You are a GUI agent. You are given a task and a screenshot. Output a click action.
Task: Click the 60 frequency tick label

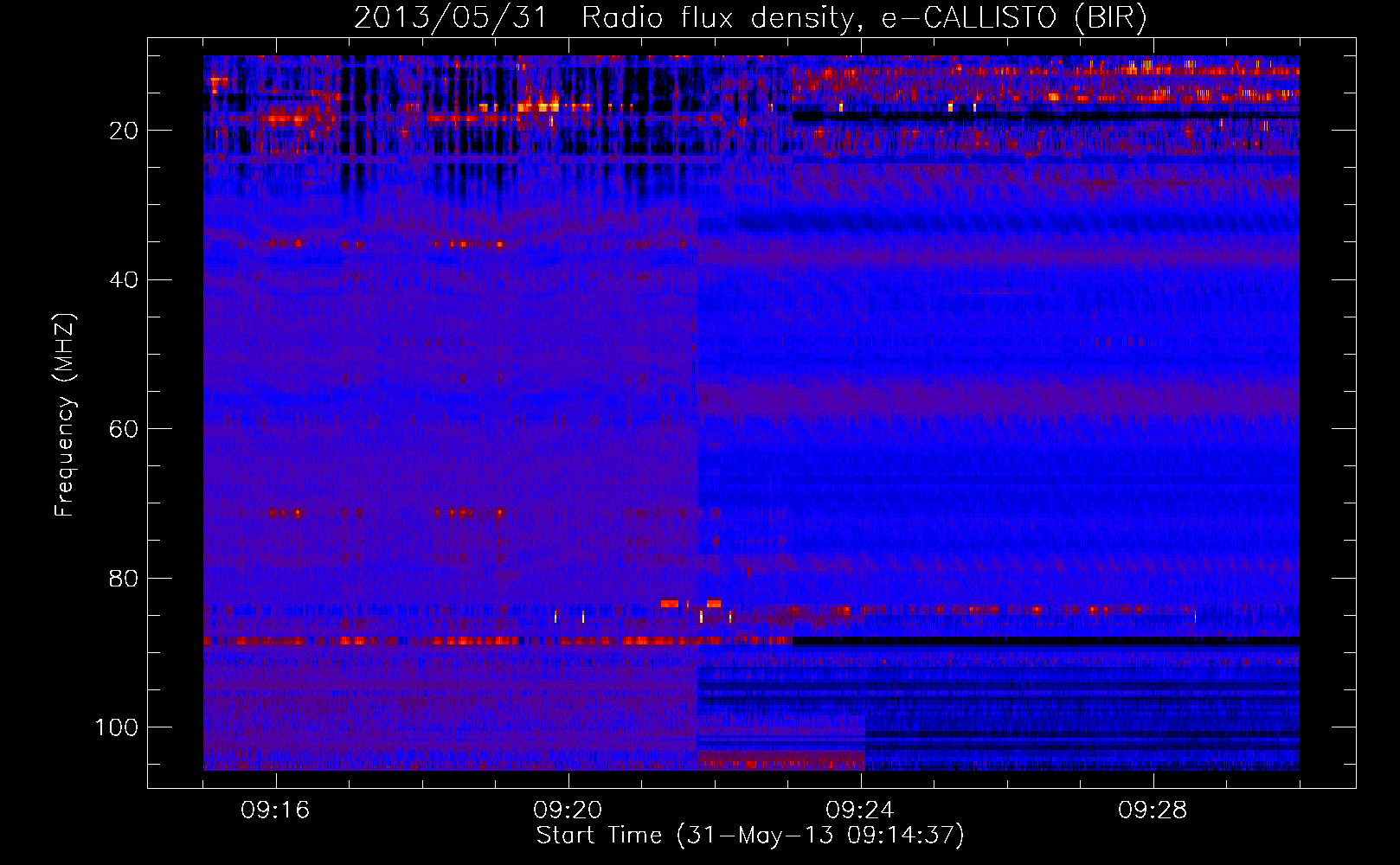point(124,430)
